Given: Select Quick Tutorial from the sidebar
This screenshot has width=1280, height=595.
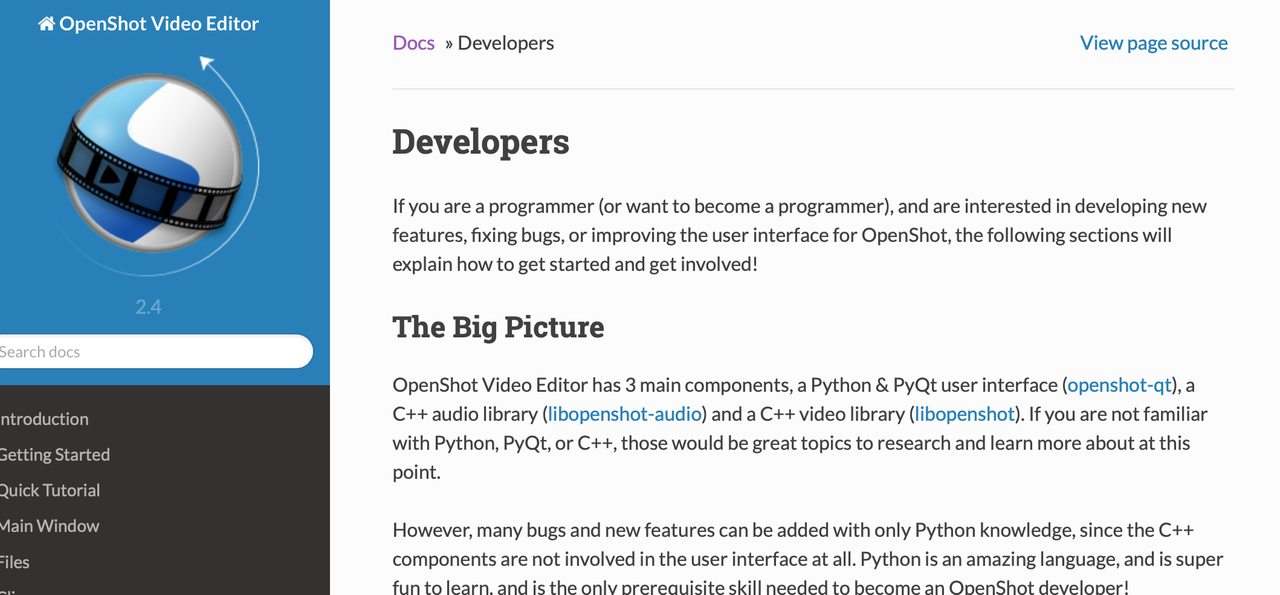Looking at the screenshot, I should coord(50,490).
